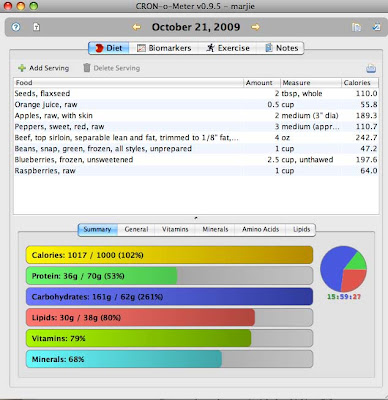Viewport: 388px width, 400px height.
Task: Select the General nutrient tab
Action: (x=136, y=229)
